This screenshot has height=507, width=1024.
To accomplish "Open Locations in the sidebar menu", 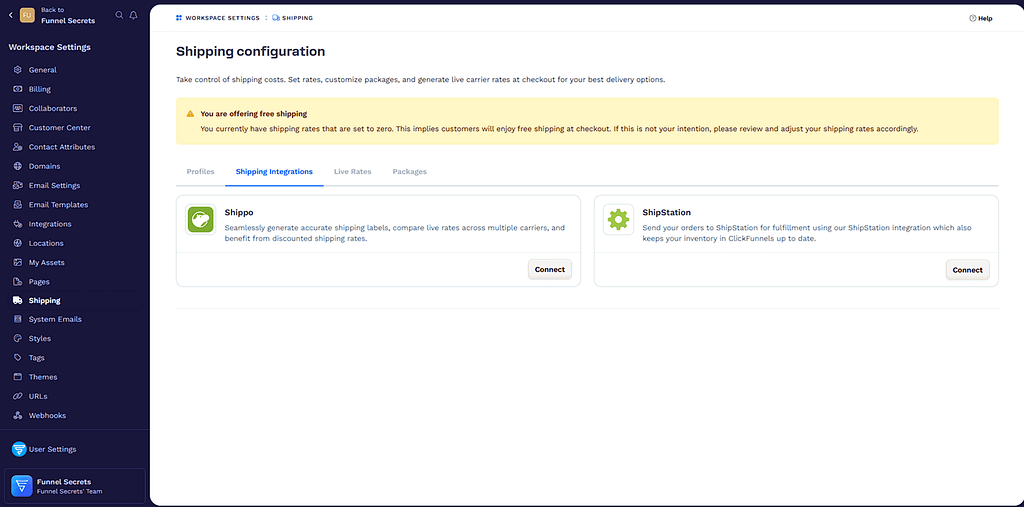I will [x=46, y=243].
